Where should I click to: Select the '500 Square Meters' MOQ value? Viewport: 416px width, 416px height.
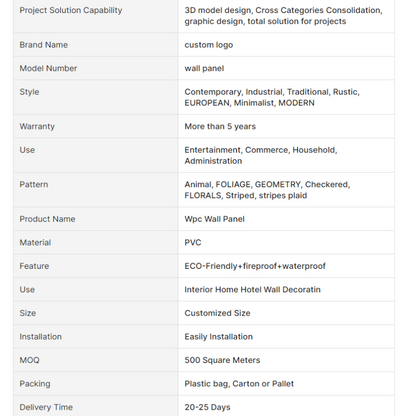(x=222, y=360)
